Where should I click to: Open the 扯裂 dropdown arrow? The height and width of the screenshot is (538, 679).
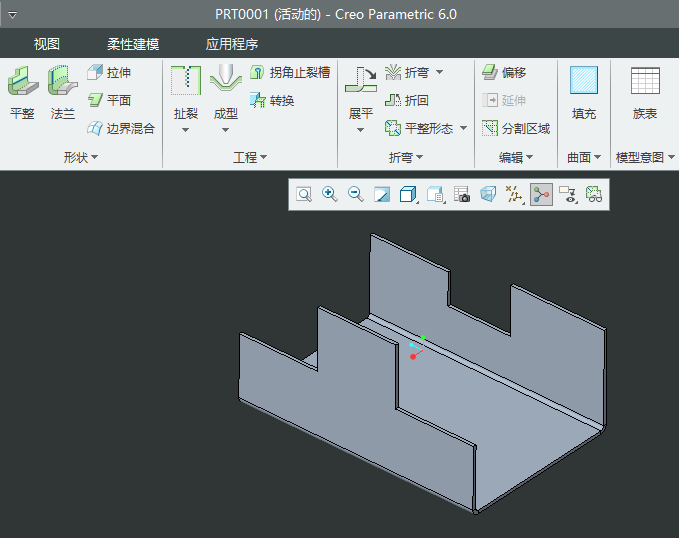(x=185, y=130)
